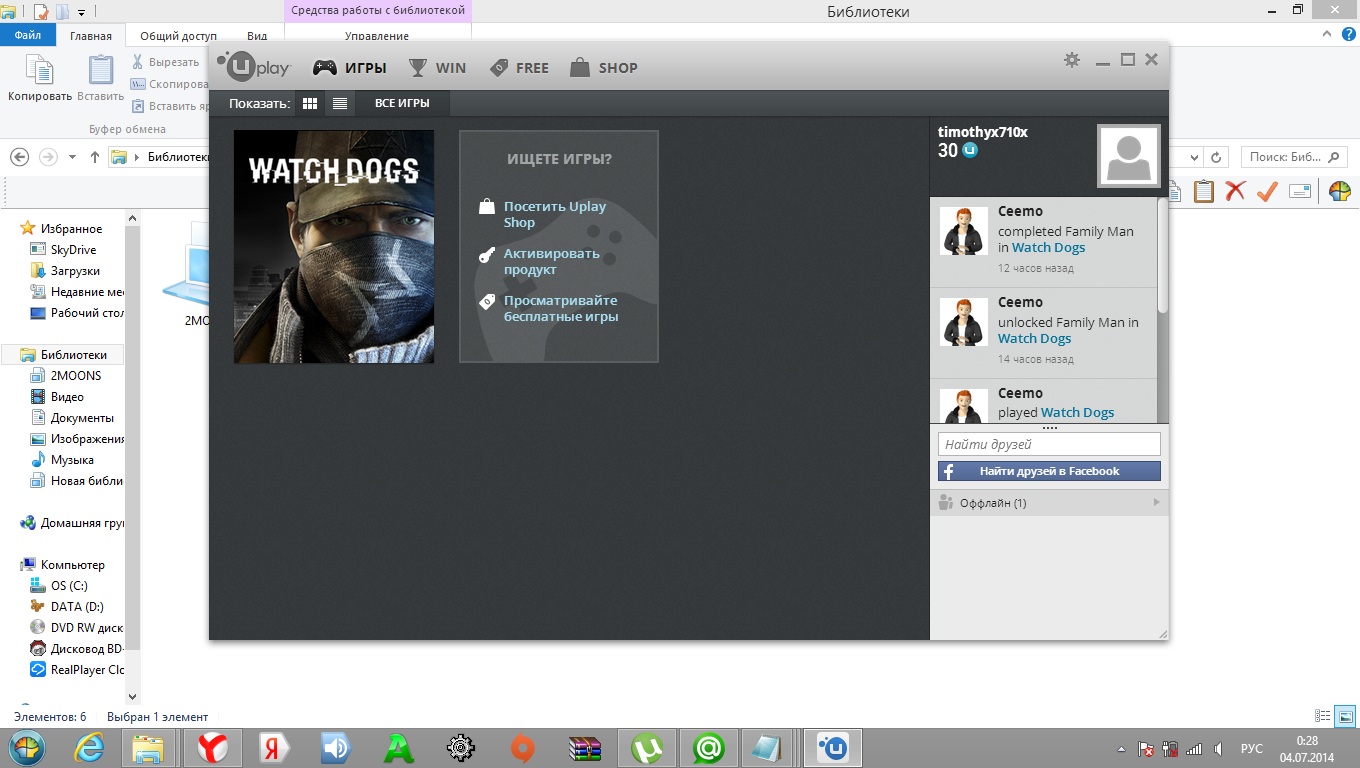Click Вырезать in the ribbon

pos(165,62)
